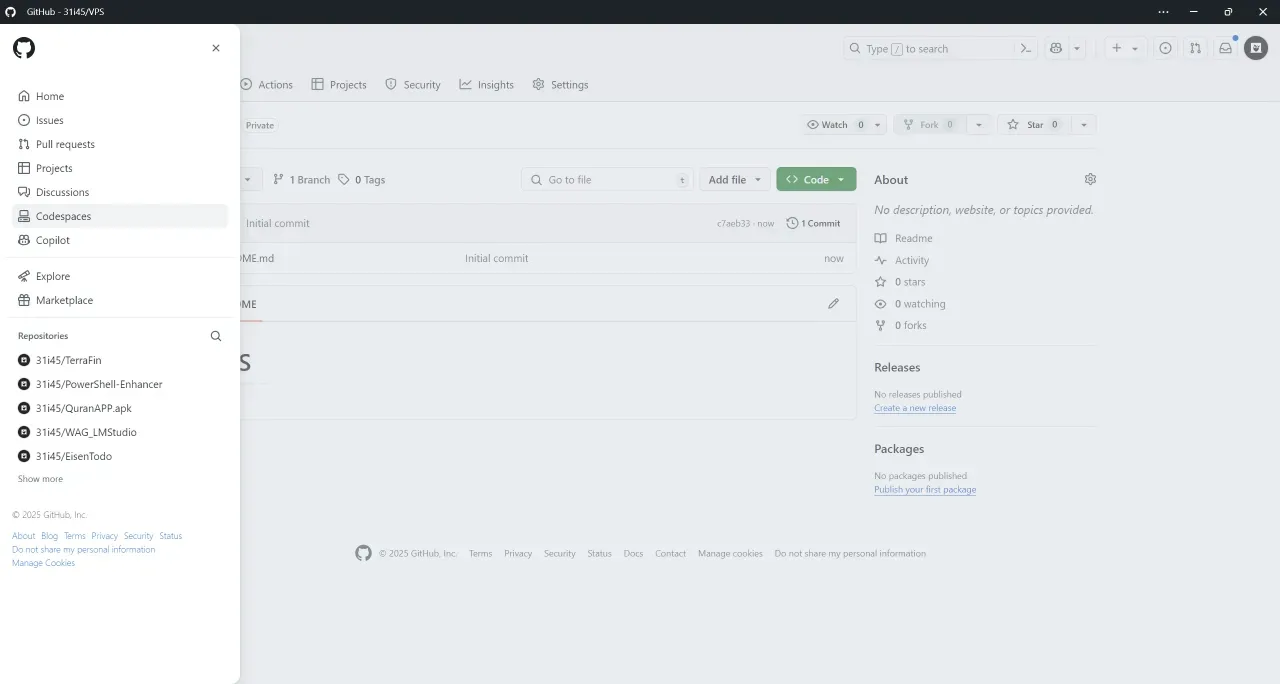Click the 0 watching link

point(910,304)
